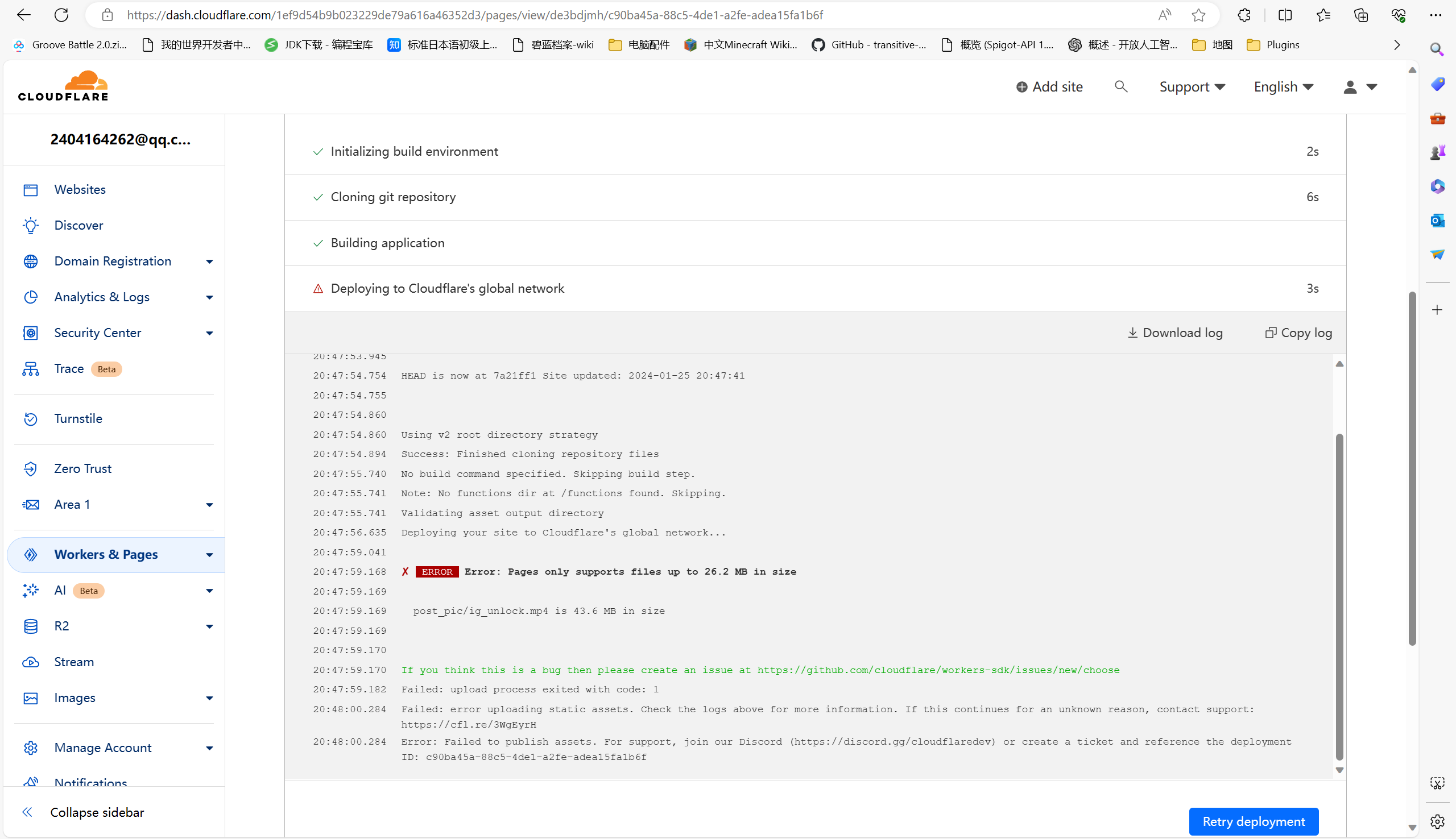Open Zero Trust from sidebar

pos(82,468)
